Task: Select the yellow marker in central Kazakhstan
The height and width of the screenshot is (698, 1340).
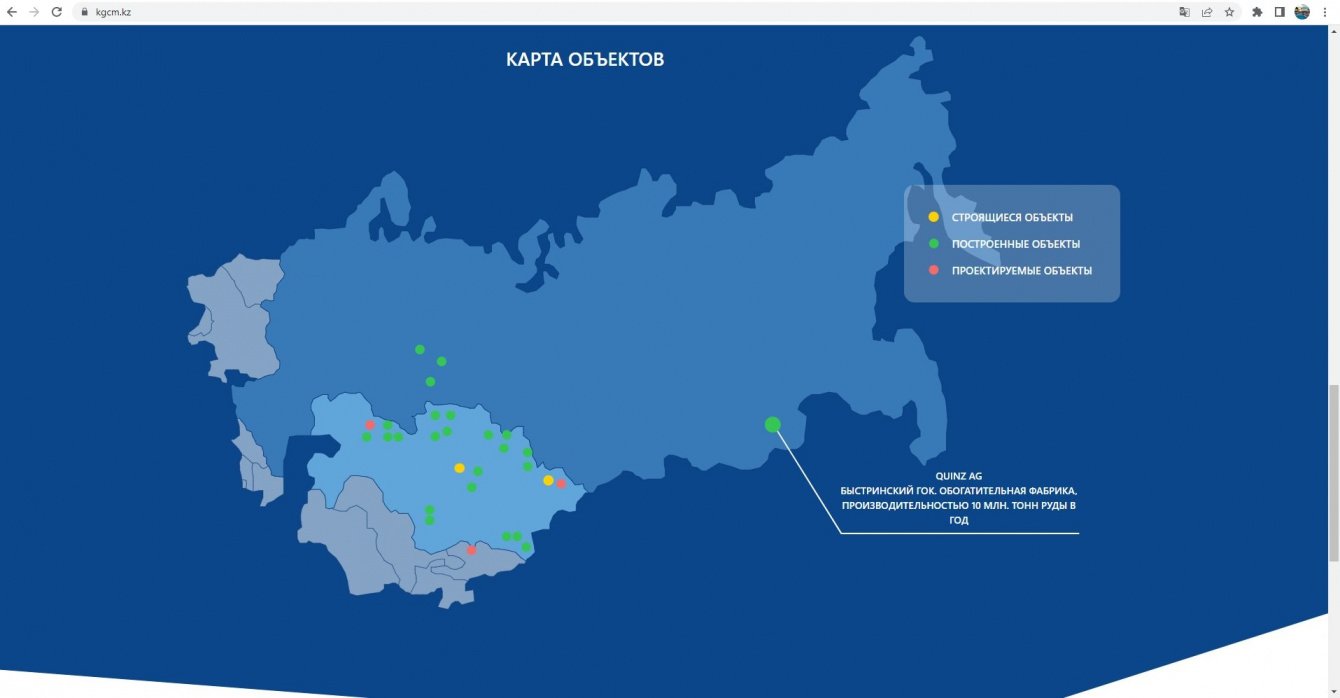Action: click(459, 468)
